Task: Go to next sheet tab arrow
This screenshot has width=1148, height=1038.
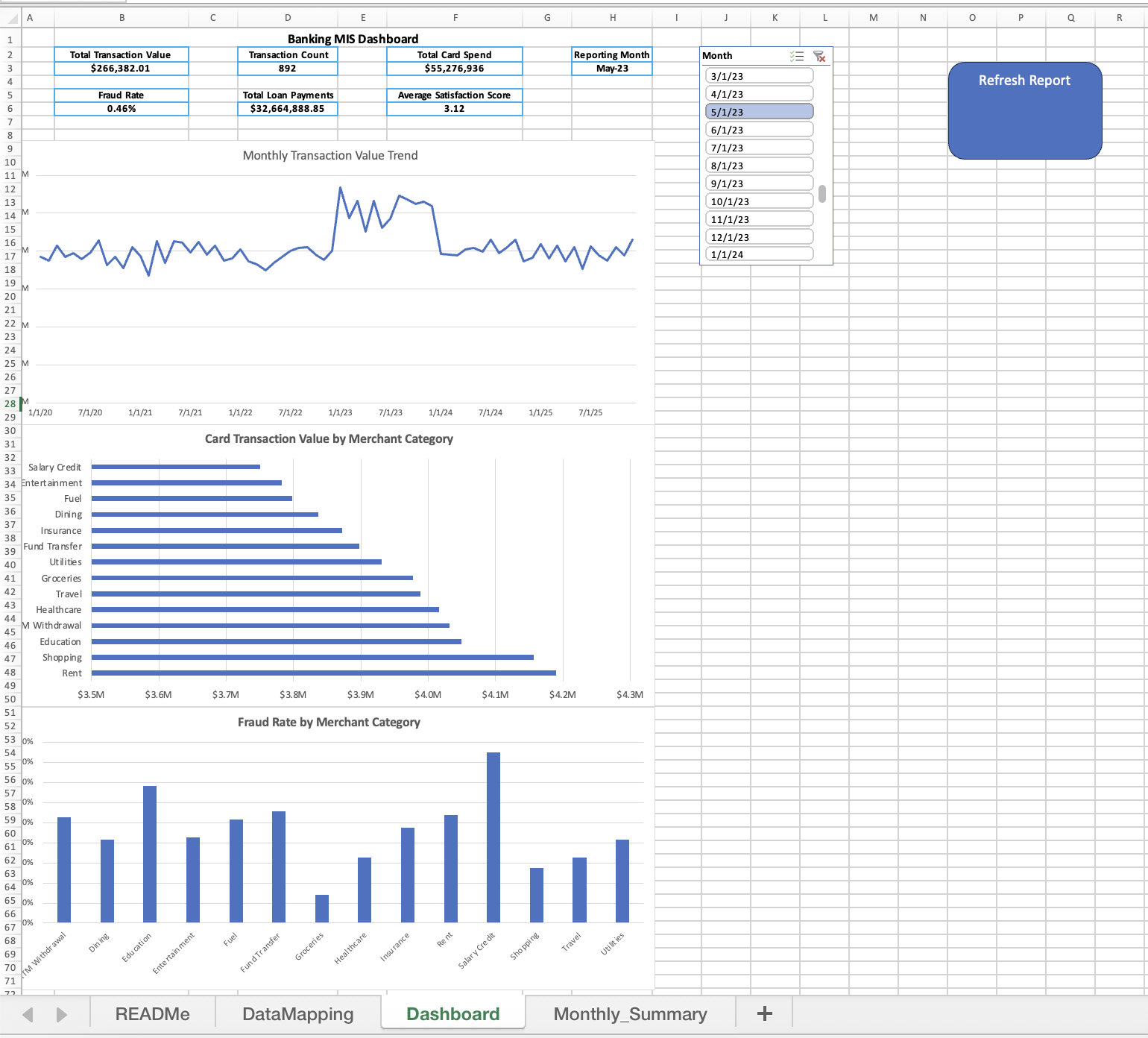Action: pos(62,1014)
